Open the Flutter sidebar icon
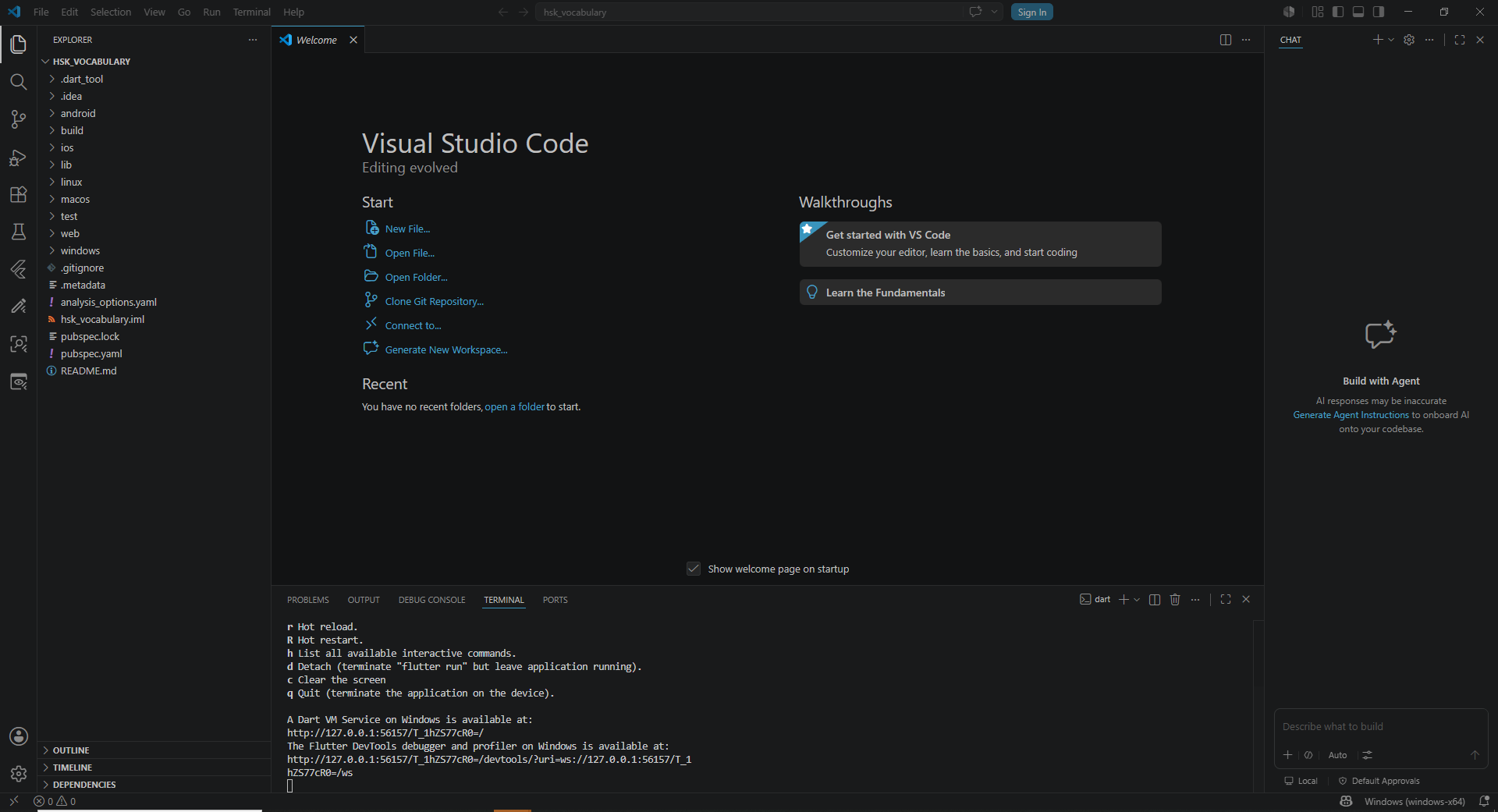The width and height of the screenshot is (1498, 812). pyautogui.click(x=18, y=269)
